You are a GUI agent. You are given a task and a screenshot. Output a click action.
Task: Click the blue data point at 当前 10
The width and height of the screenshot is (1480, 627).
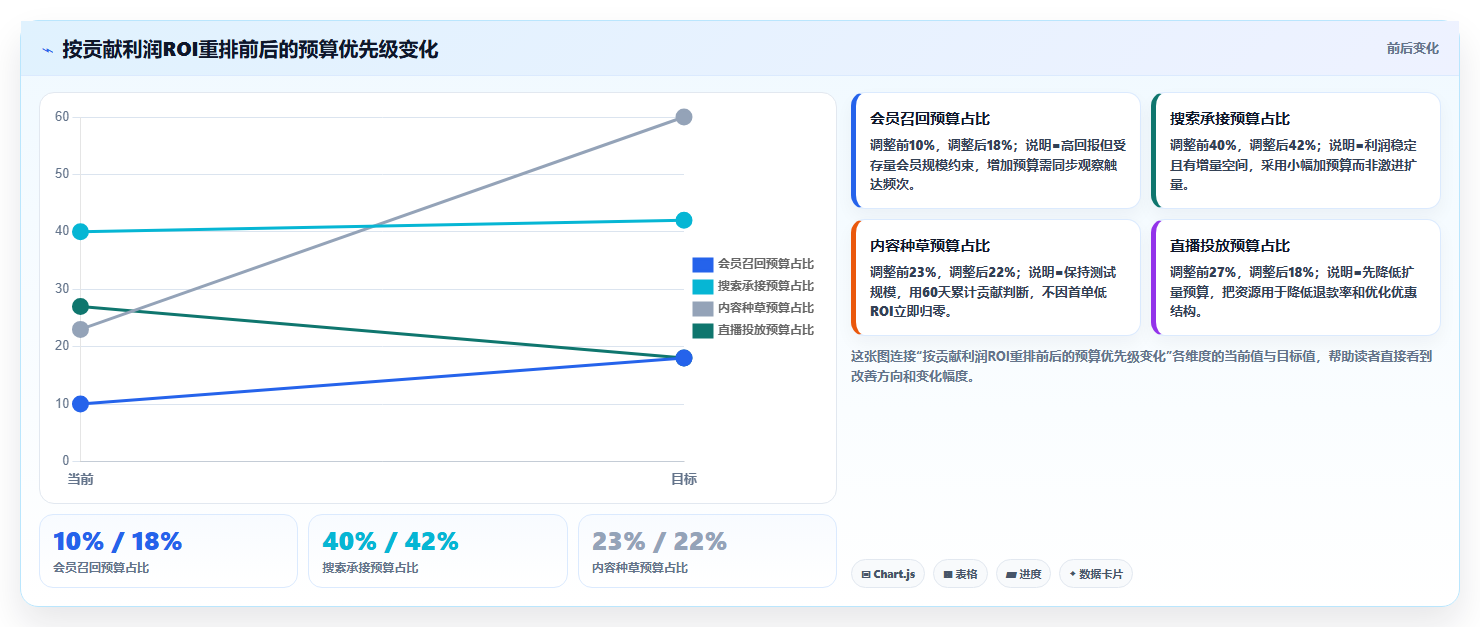pos(81,404)
